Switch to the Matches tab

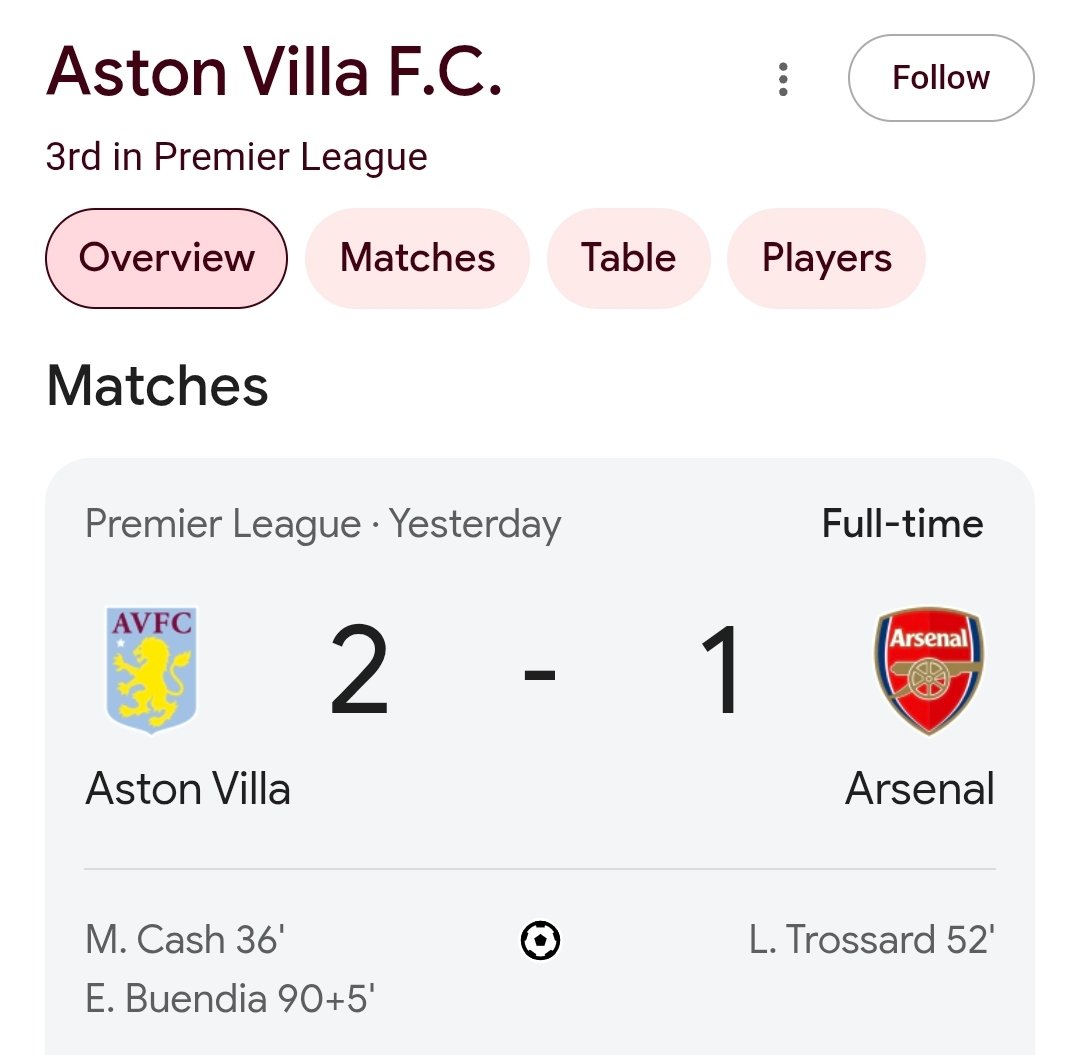[x=417, y=258]
